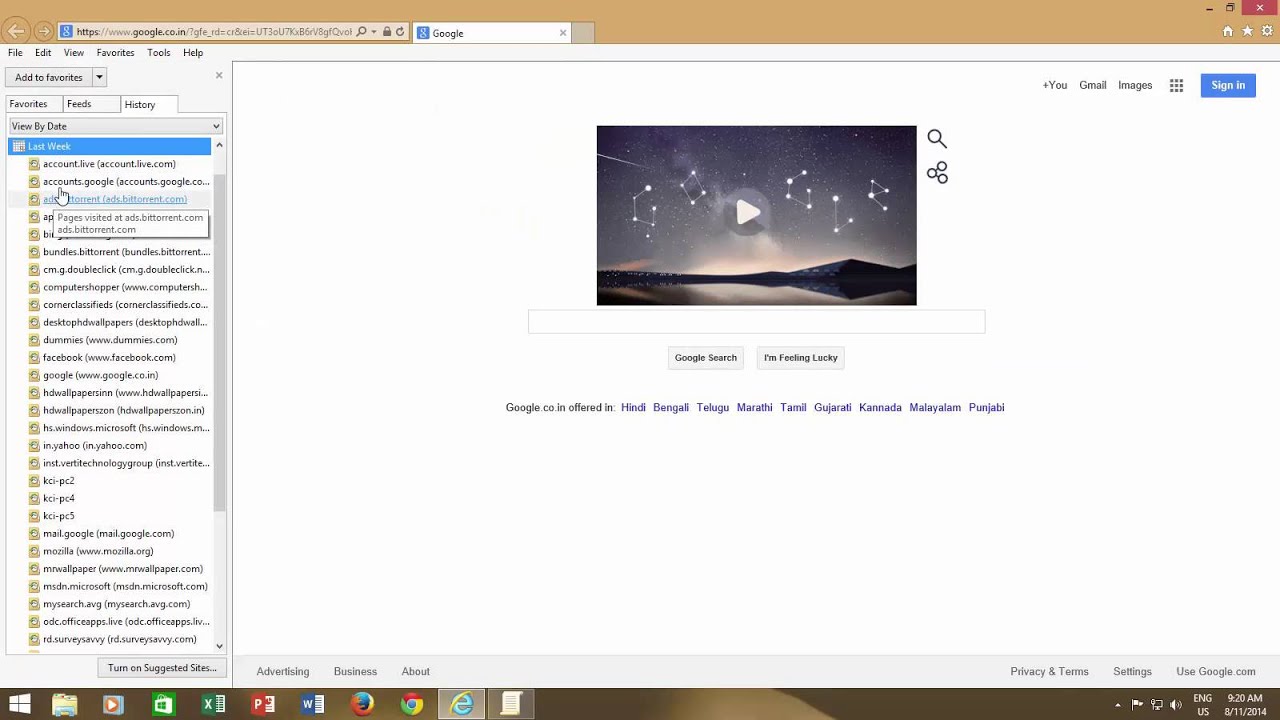
Task: Open facebook (www.facebook.com) history entry
Action: tap(109, 358)
